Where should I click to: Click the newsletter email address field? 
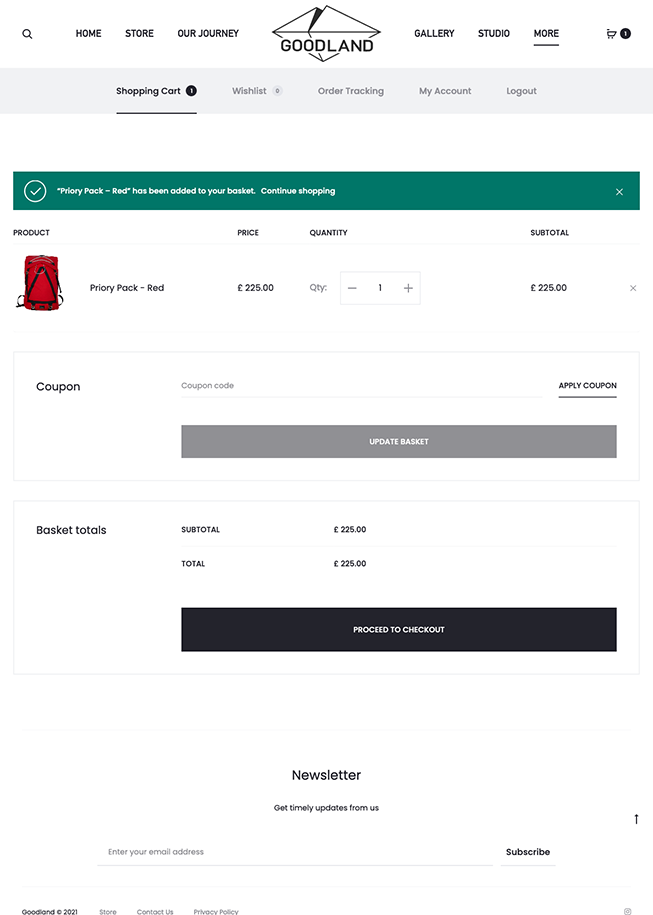[x=295, y=852]
